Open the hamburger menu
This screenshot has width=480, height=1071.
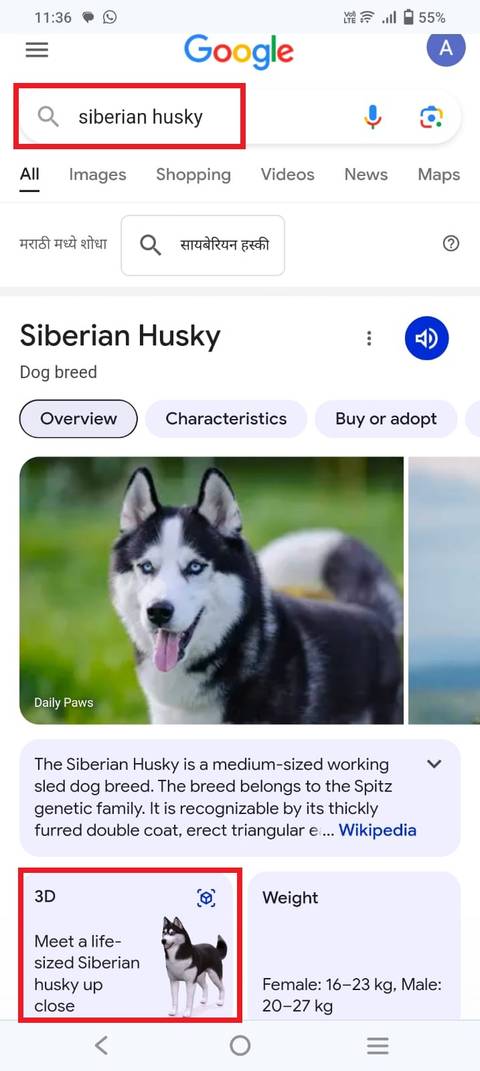click(37, 50)
